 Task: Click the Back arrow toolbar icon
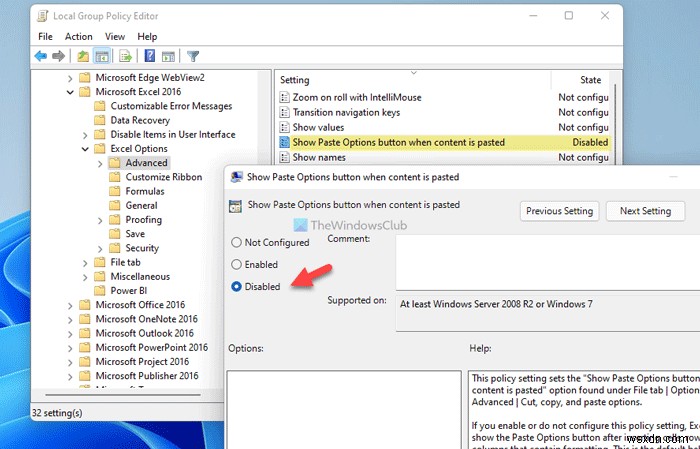pyautogui.click(x=41, y=56)
